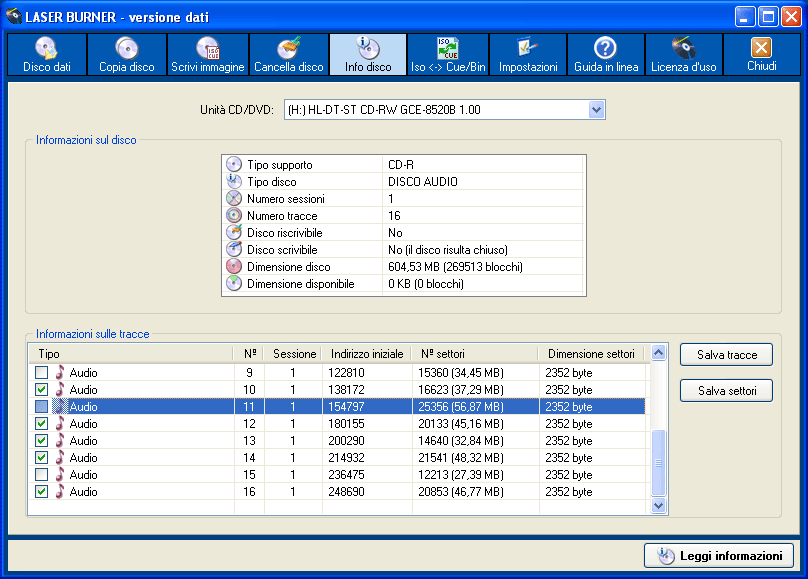Sort tracks by the Tipo column header
The height and width of the screenshot is (579, 808).
tap(132, 354)
